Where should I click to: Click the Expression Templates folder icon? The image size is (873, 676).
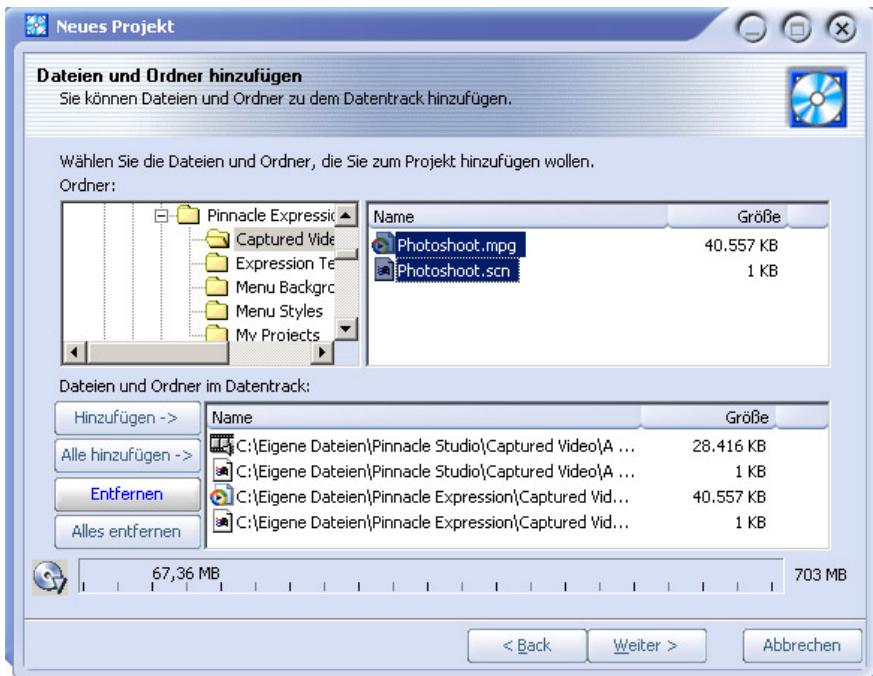(217, 263)
